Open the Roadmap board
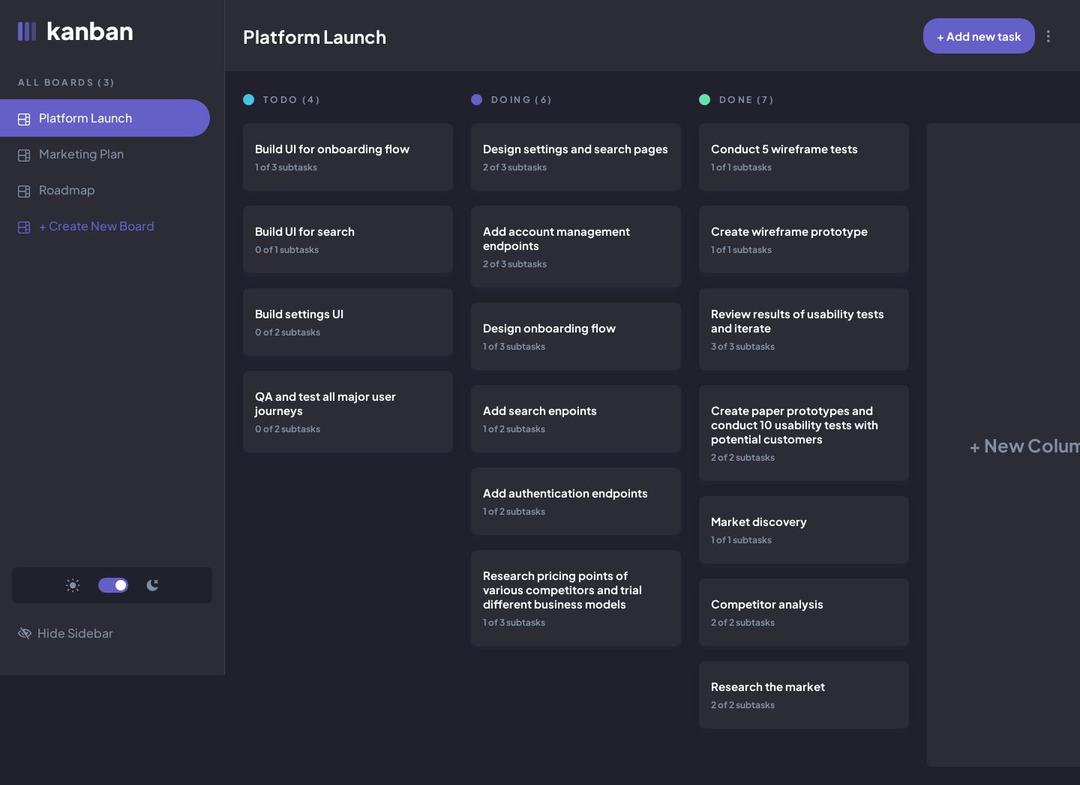This screenshot has width=1080, height=785. 67,191
